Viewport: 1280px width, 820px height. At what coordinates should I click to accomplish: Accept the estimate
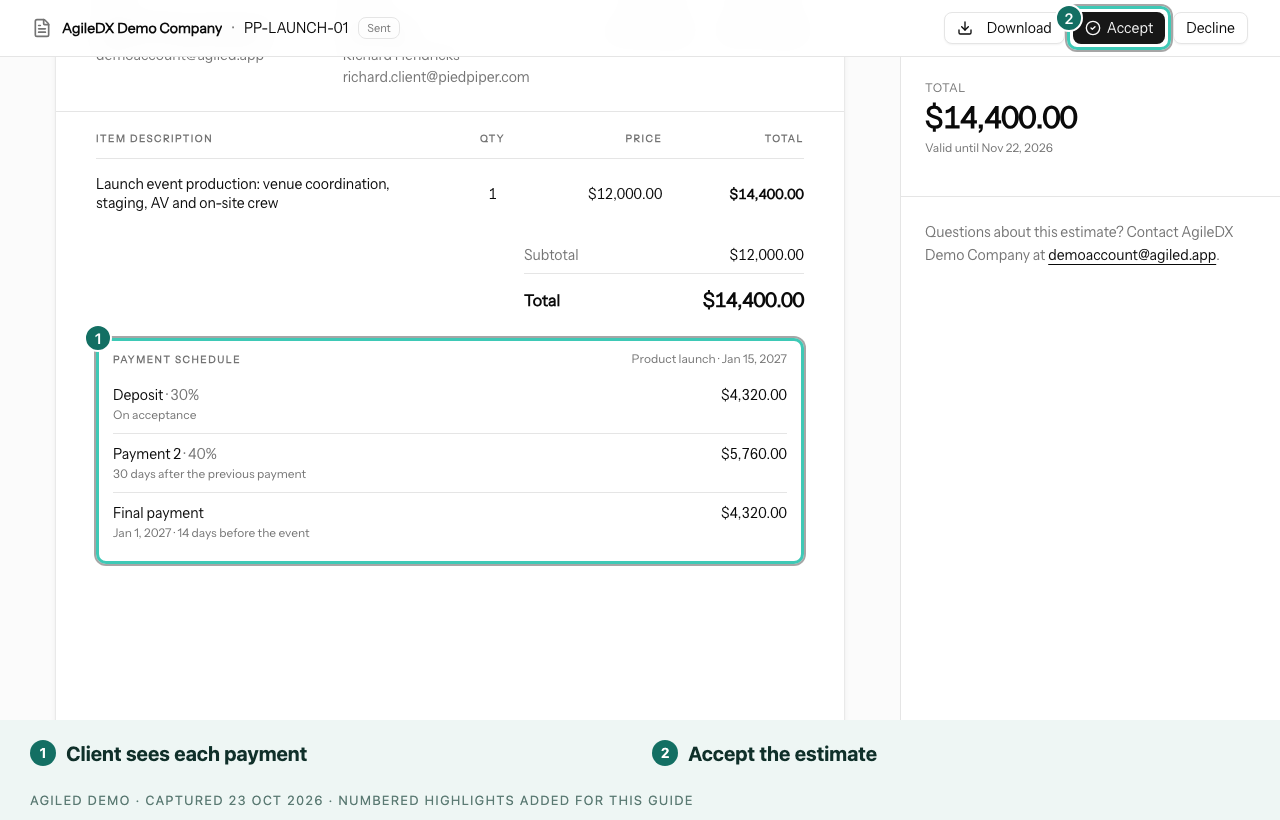(x=1119, y=28)
